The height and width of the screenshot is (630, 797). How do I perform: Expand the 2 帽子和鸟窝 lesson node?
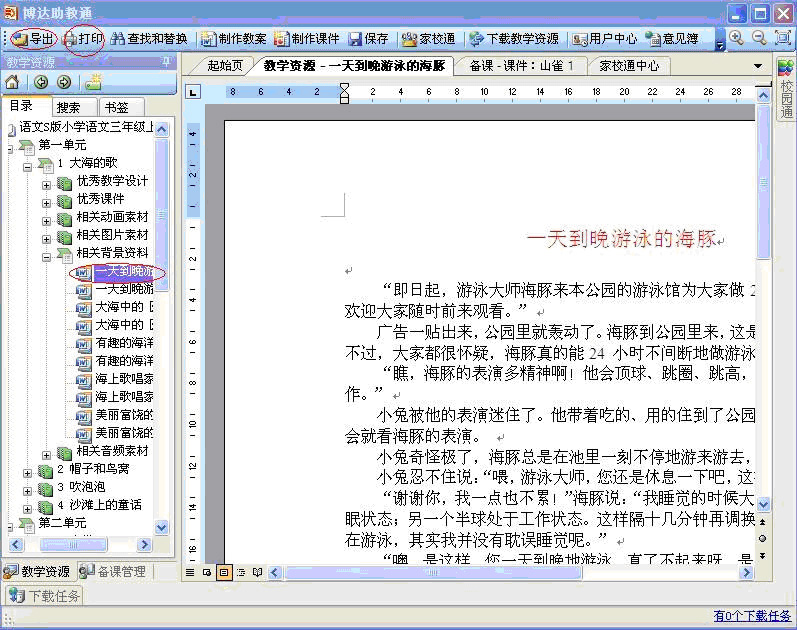[x=28, y=469]
